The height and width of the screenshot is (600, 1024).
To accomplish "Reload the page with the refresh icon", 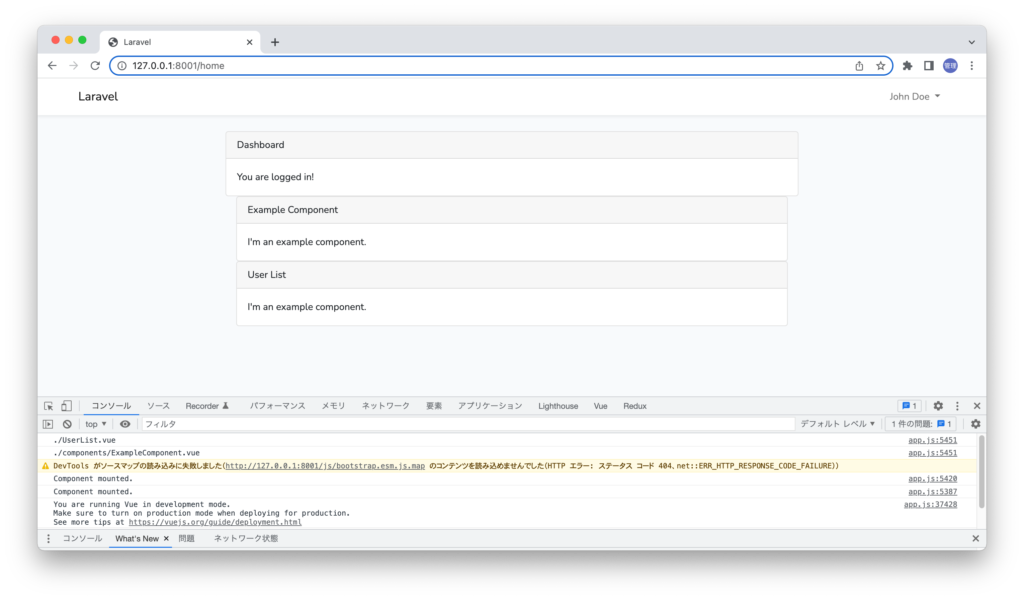I will click(95, 65).
